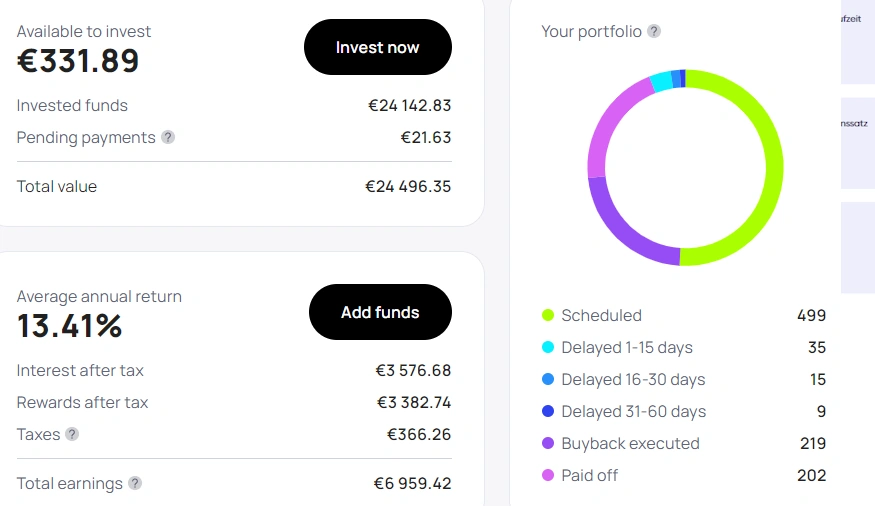Select the pink Paid off legend dot

point(548,476)
